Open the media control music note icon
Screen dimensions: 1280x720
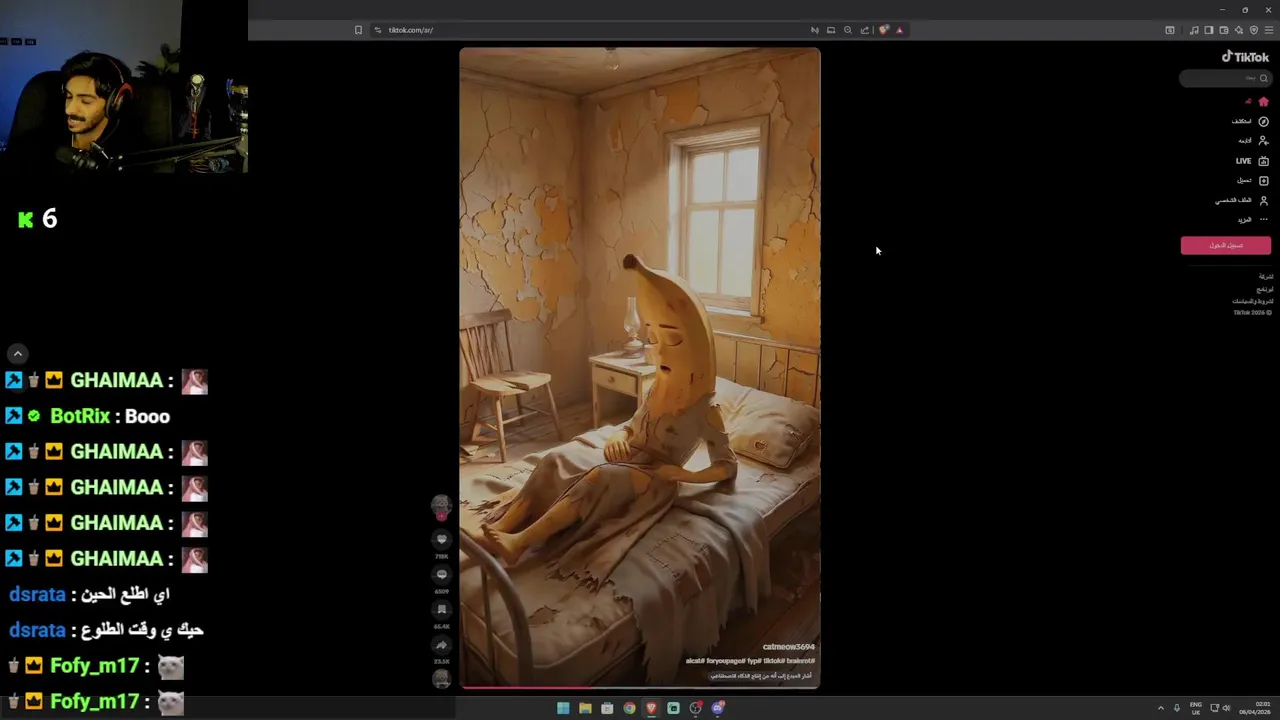click(1194, 30)
